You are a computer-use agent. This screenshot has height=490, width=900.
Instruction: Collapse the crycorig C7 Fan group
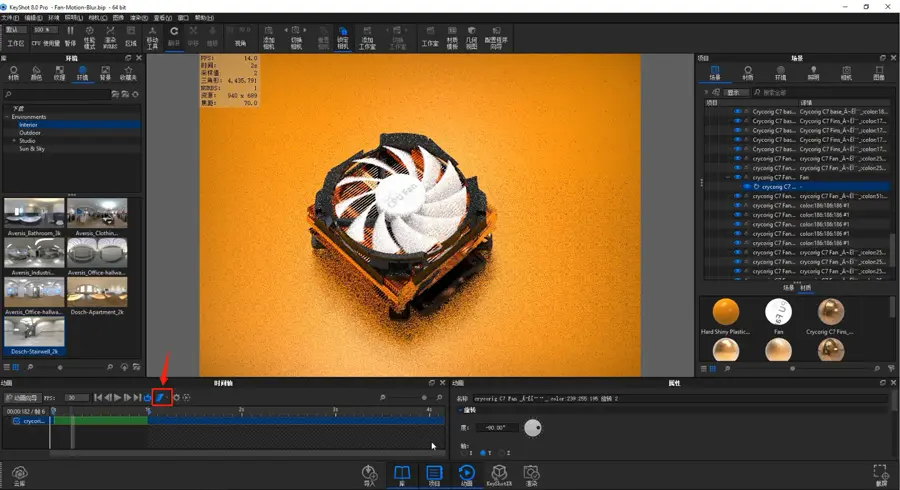[728, 177]
